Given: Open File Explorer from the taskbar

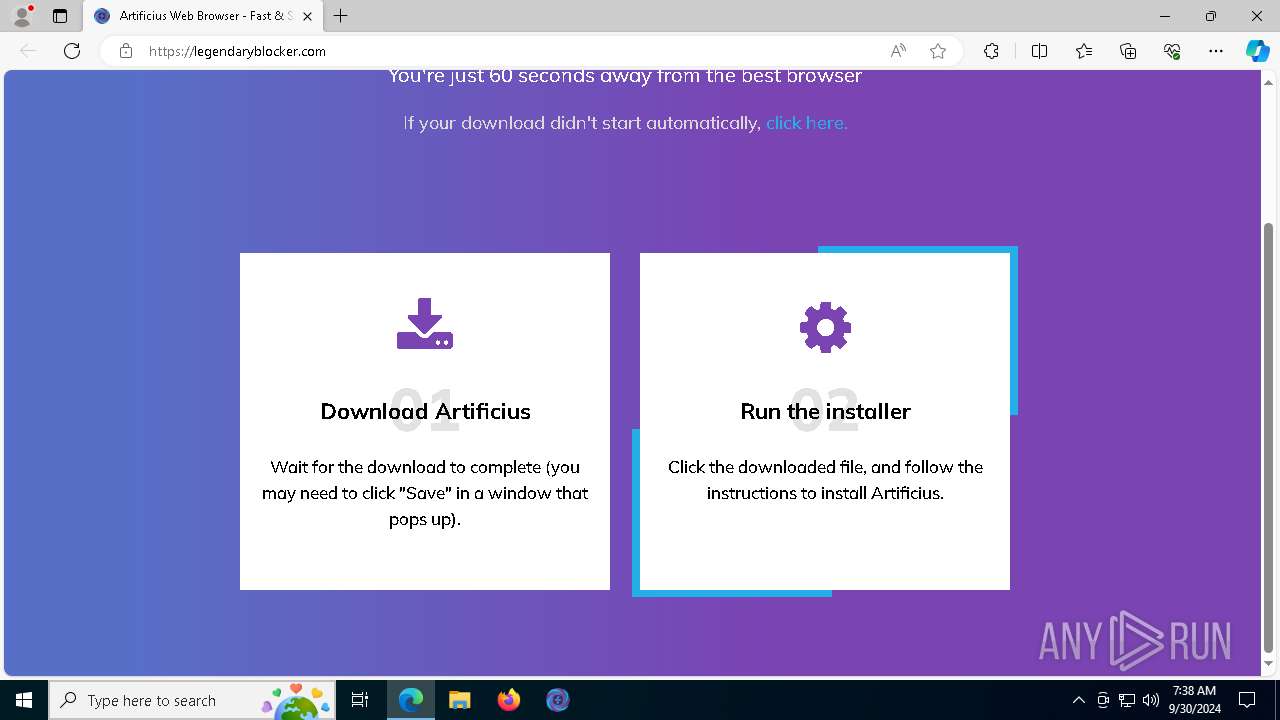Looking at the screenshot, I should 459,700.
